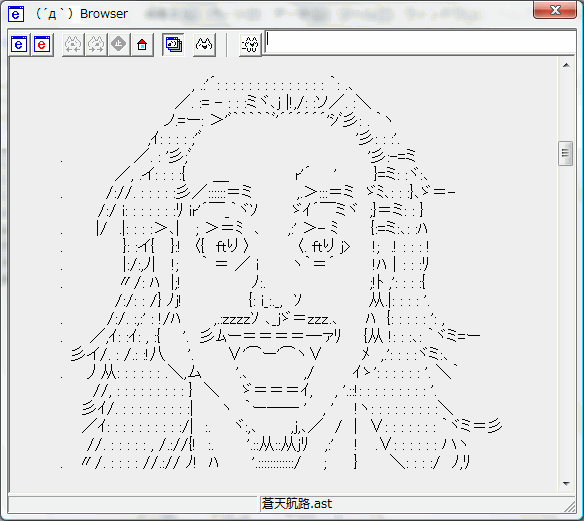Screen dimensions: 584x521
Task: Click the grayed-out stop icon
Action: [119, 45]
